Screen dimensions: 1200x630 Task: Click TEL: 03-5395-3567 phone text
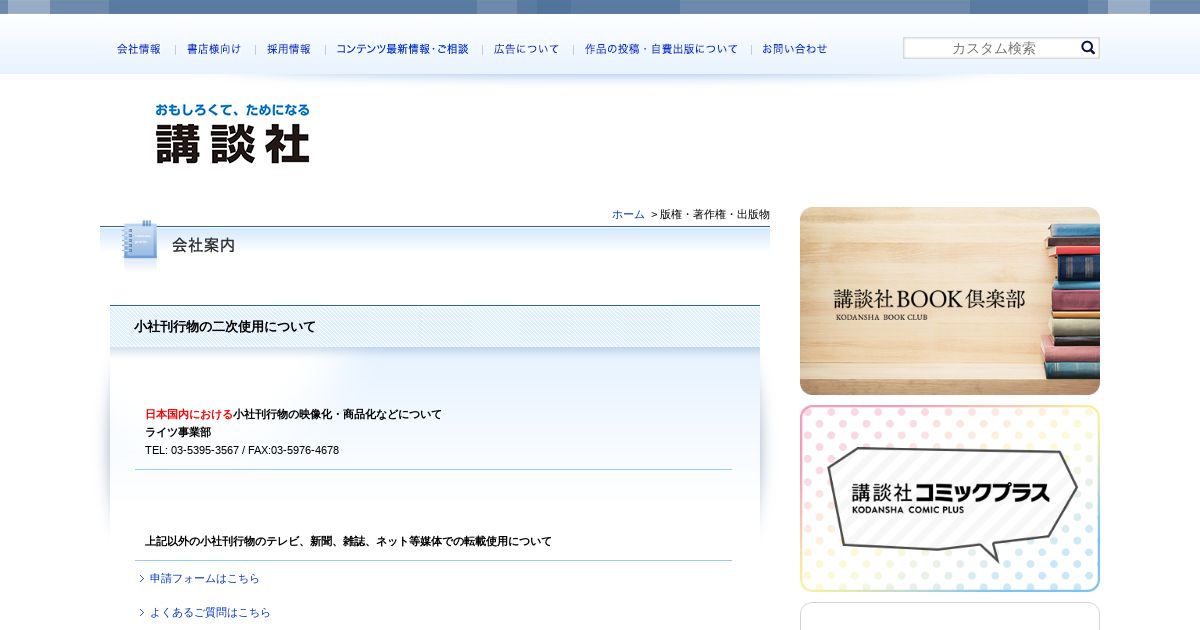pos(192,450)
